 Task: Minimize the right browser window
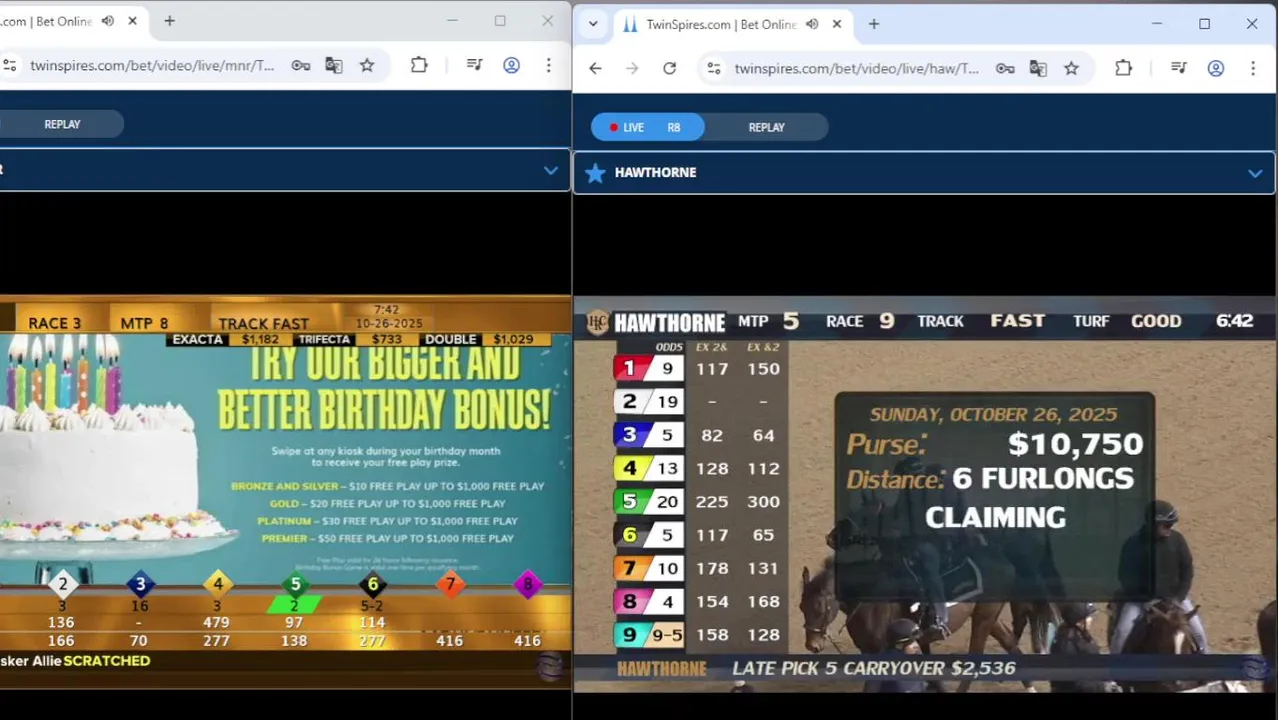click(1157, 24)
